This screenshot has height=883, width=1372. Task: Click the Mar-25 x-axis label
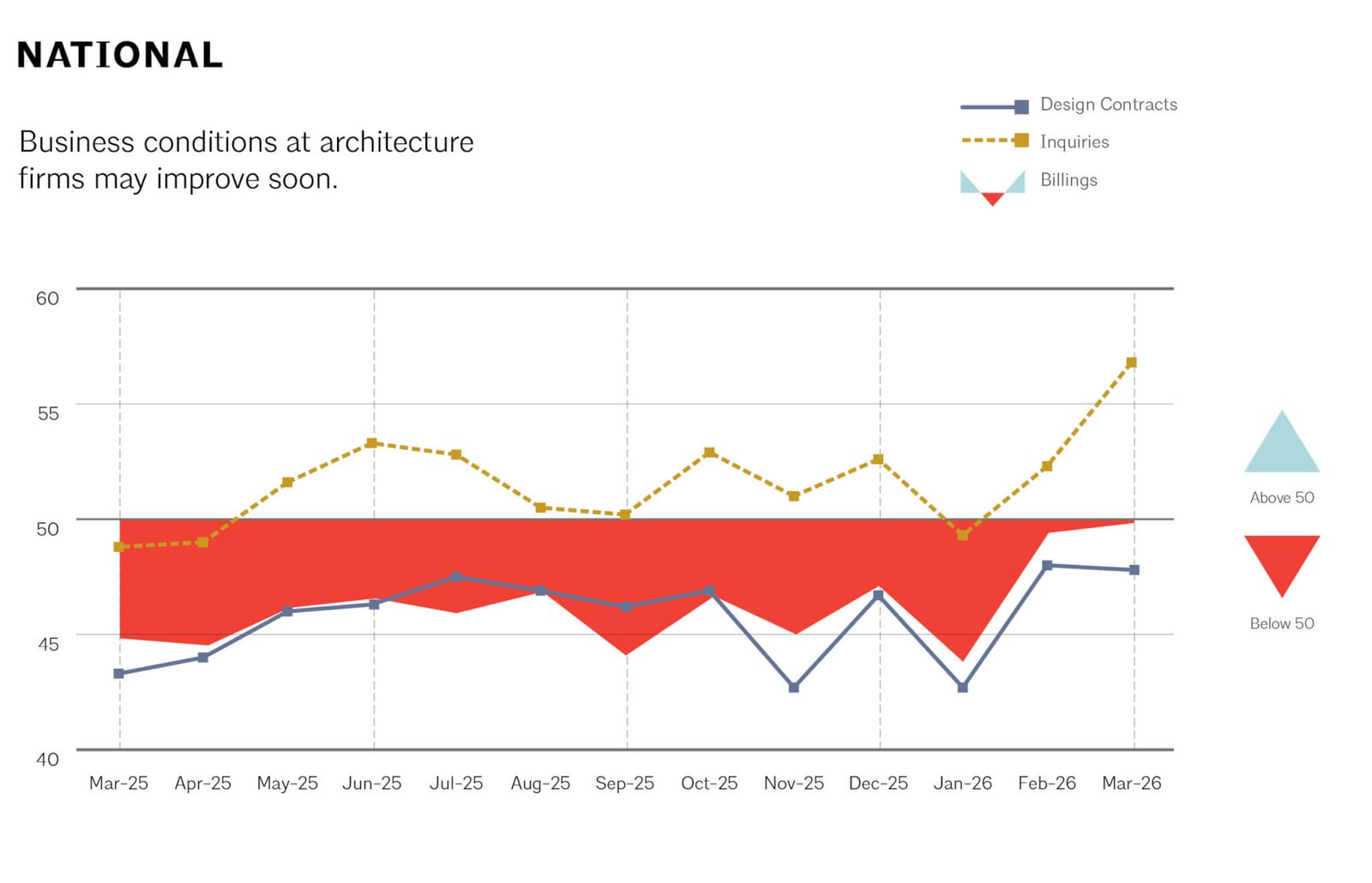[118, 784]
